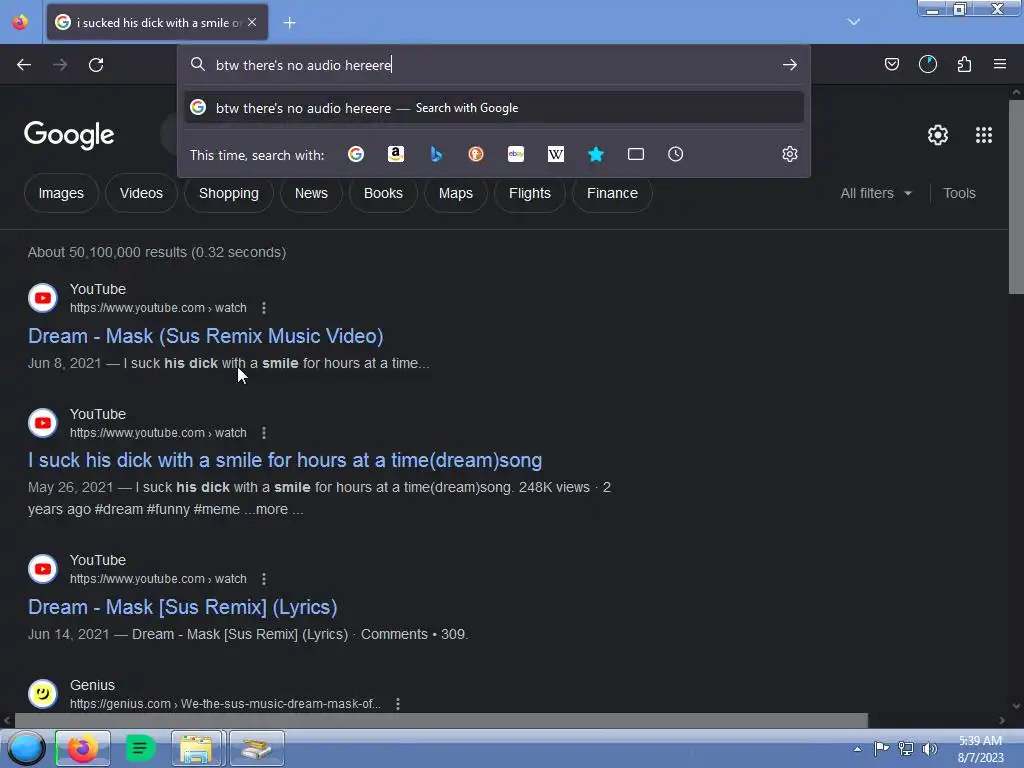Open Dream - Mask [Sus Remix] (Lyrics) link

tap(183, 607)
